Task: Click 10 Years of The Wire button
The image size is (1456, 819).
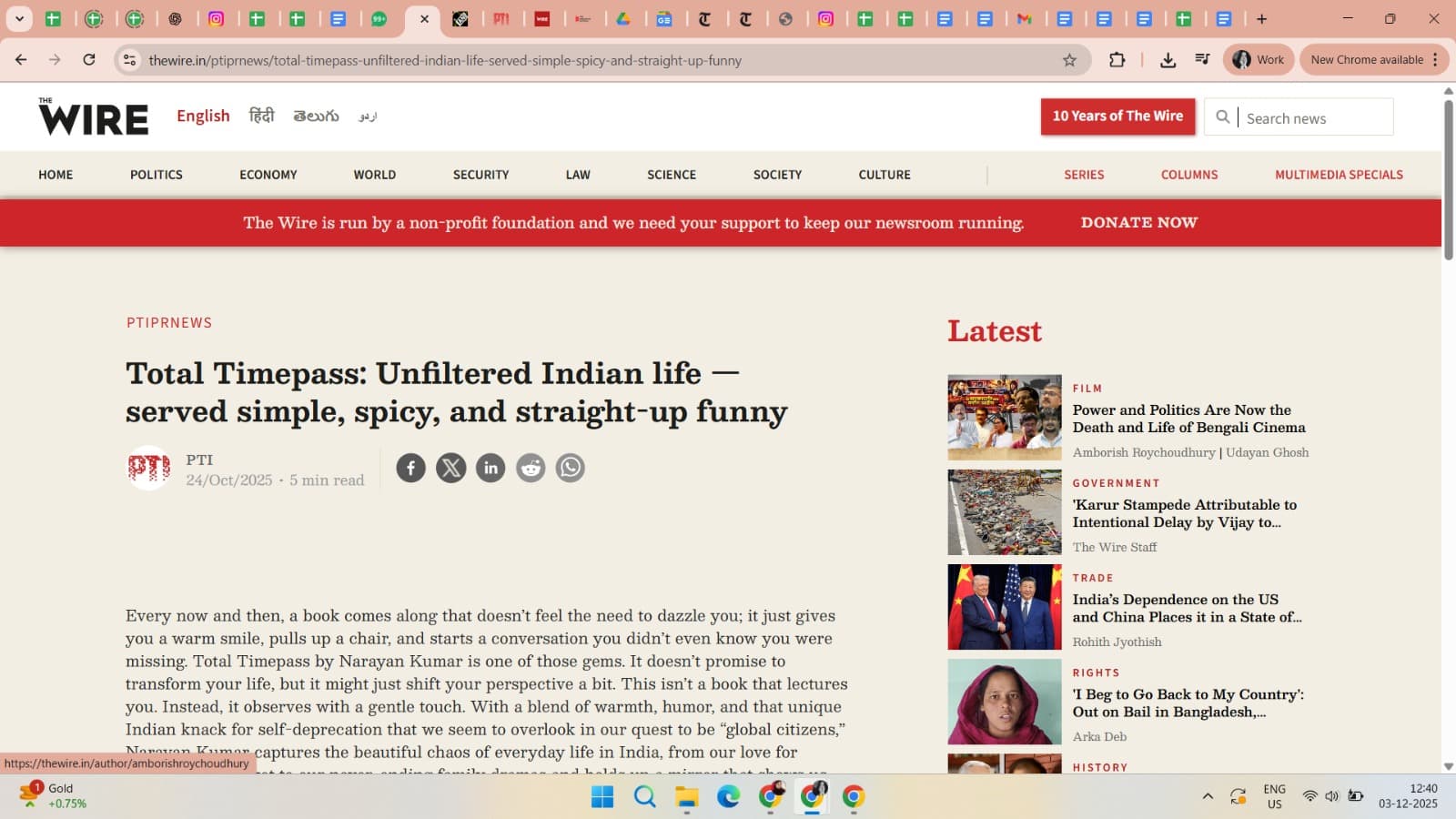Action: click(1117, 116)
